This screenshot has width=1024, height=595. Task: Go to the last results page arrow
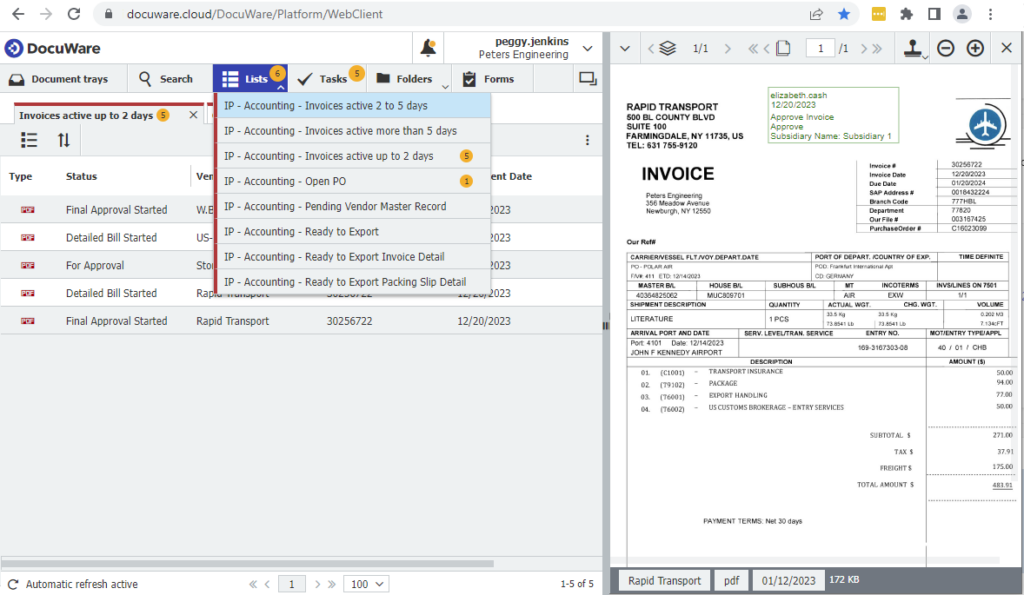pyautogui.click(x=332, y=584)
